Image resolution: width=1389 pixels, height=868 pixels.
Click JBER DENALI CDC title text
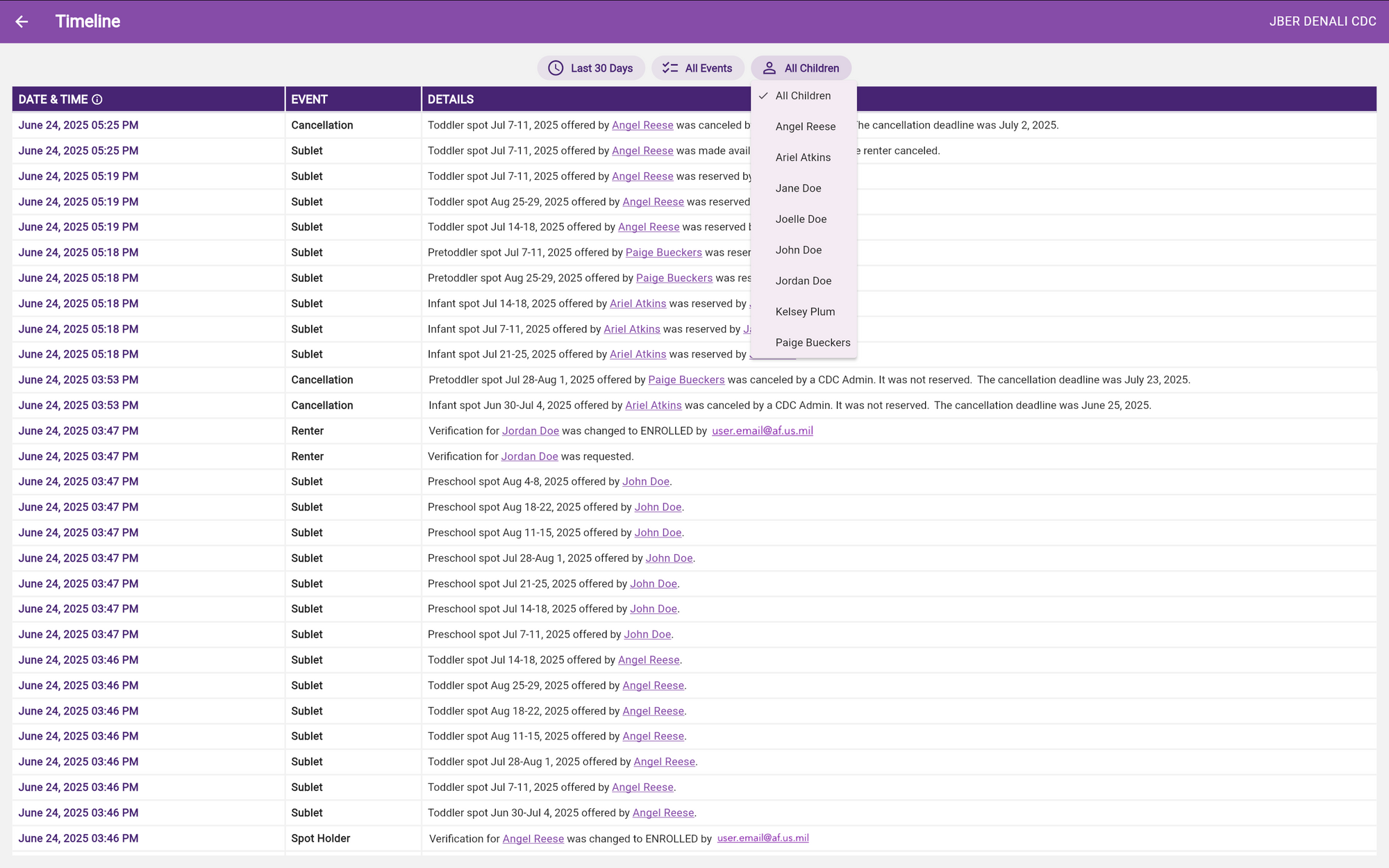tap(1322, 22)
